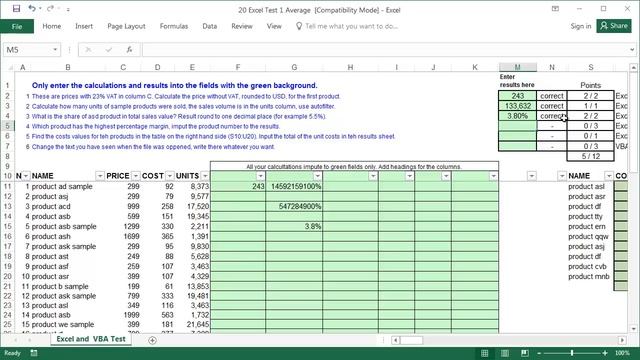Select the Excel and VBA Test sheet tab

pyautogui.click(x=91, y=339)
